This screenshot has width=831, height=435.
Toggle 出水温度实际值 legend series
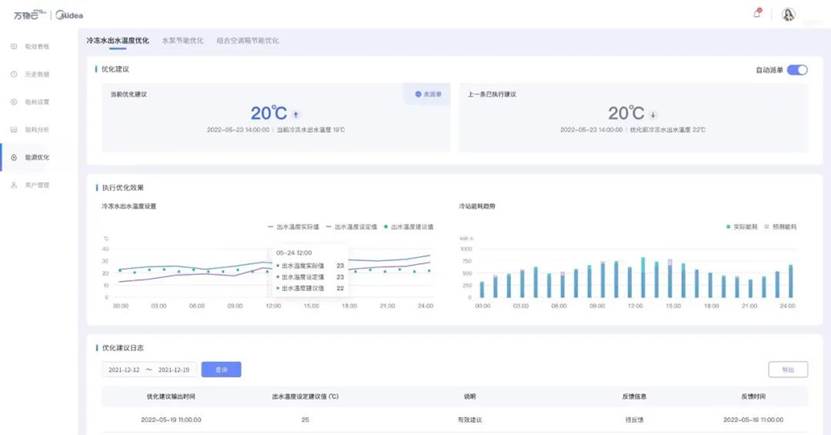(x=293, y=227)
